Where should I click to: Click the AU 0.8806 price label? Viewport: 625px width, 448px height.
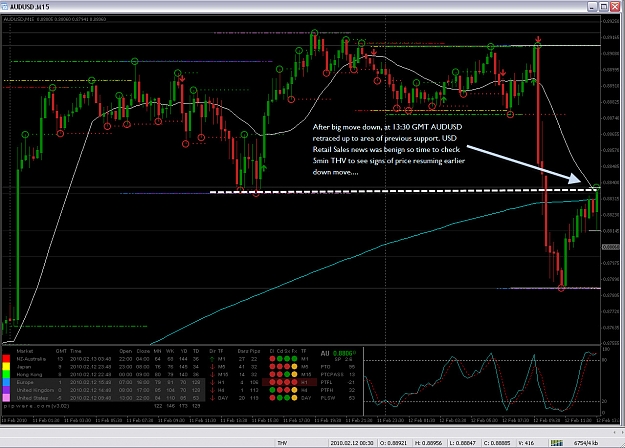pos(338,353)
